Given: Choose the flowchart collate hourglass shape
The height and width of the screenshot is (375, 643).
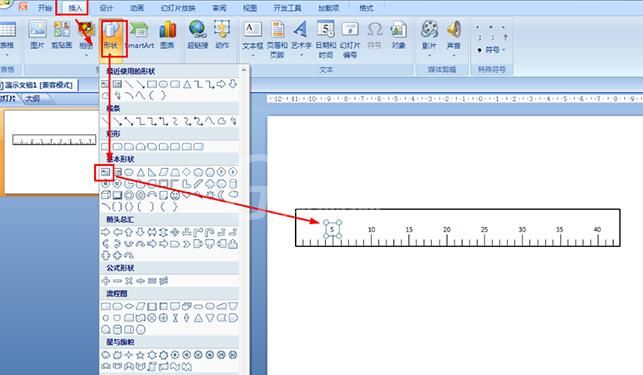Looking at the screenshot, I should pos(175,318).
